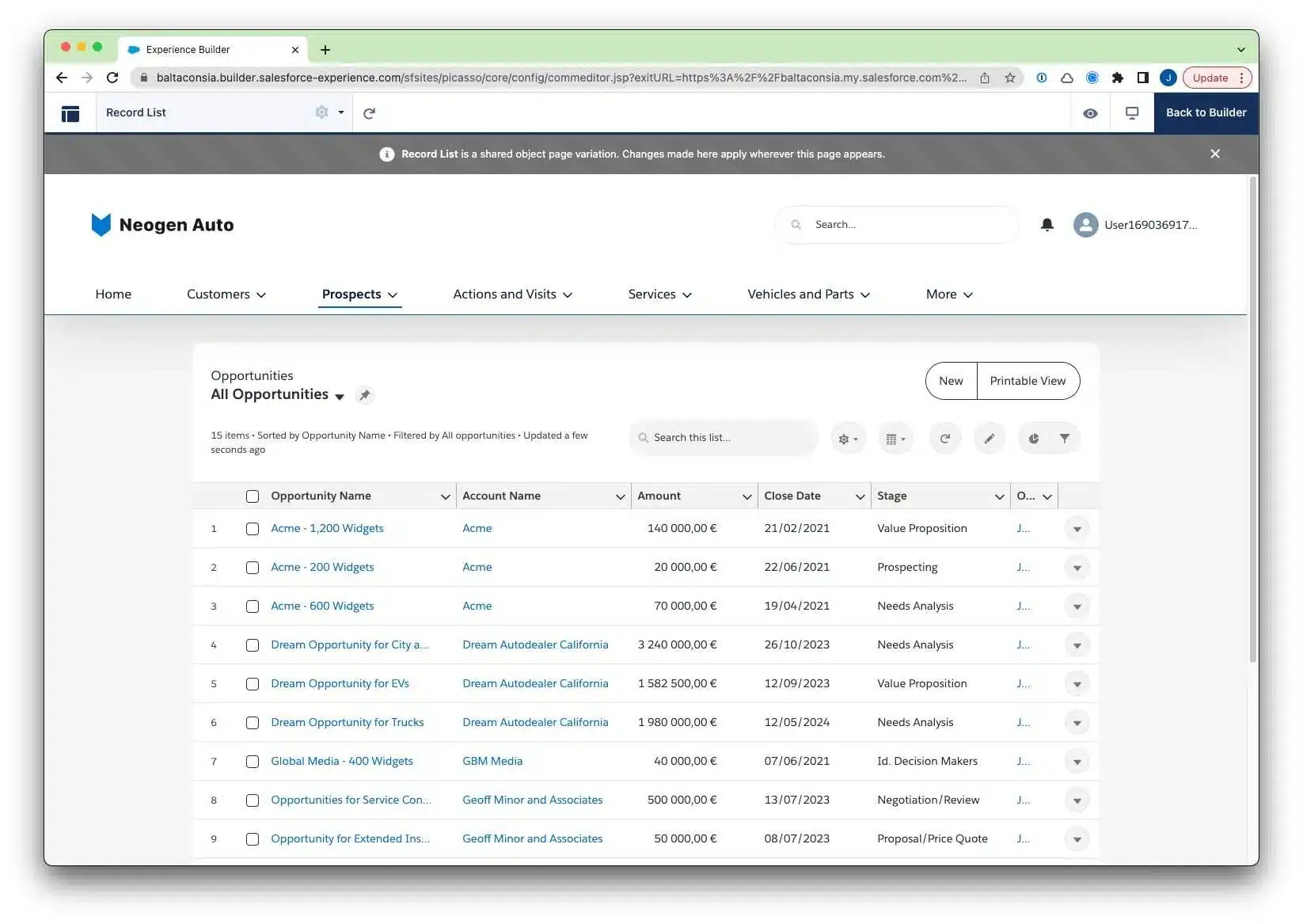Open the list view controls gear dropdown
1303x924 pixels.
(x=848, y=439)
